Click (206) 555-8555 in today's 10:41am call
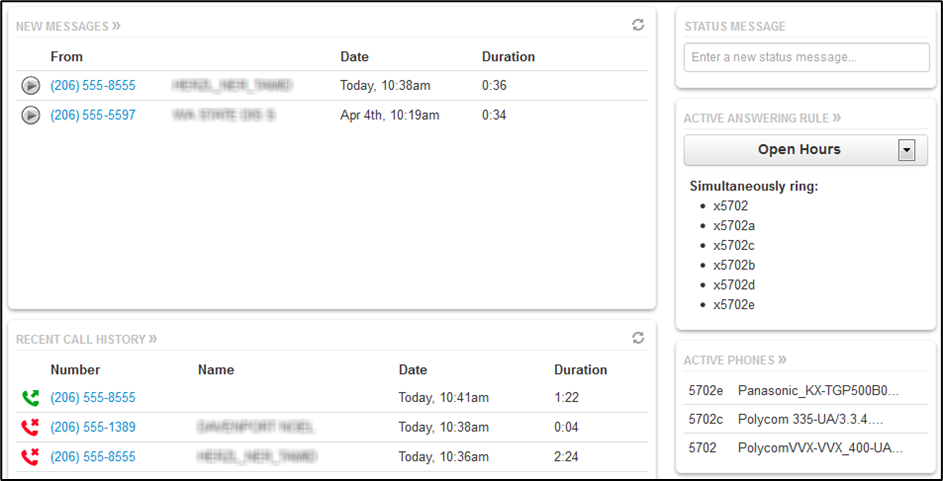Viewport: 943px width, 481px height. (93, 398)
